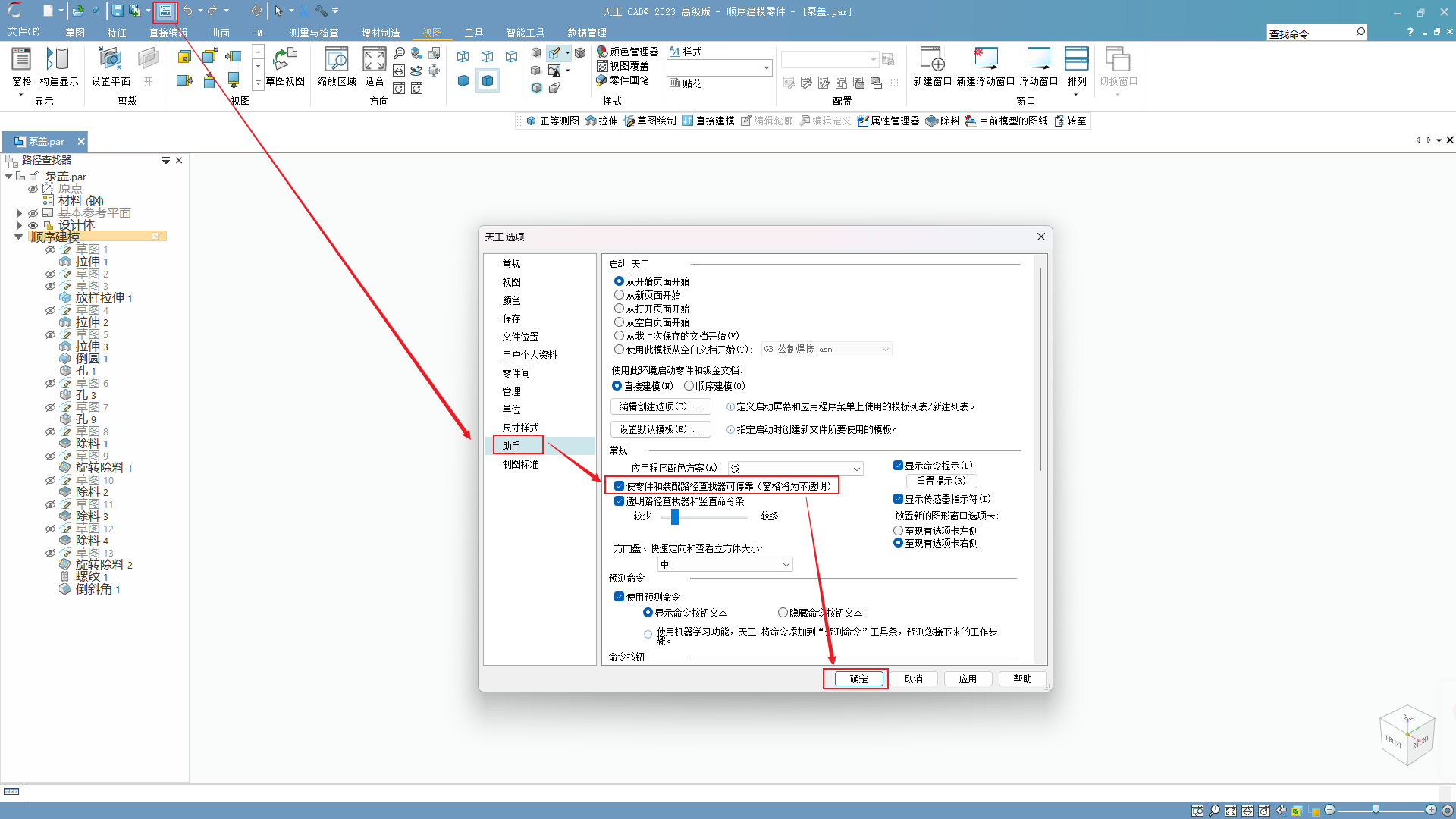
Task: Select 至现有选项卡左侧 radio button
Action: pyautogui.click(x=898, y=531)
